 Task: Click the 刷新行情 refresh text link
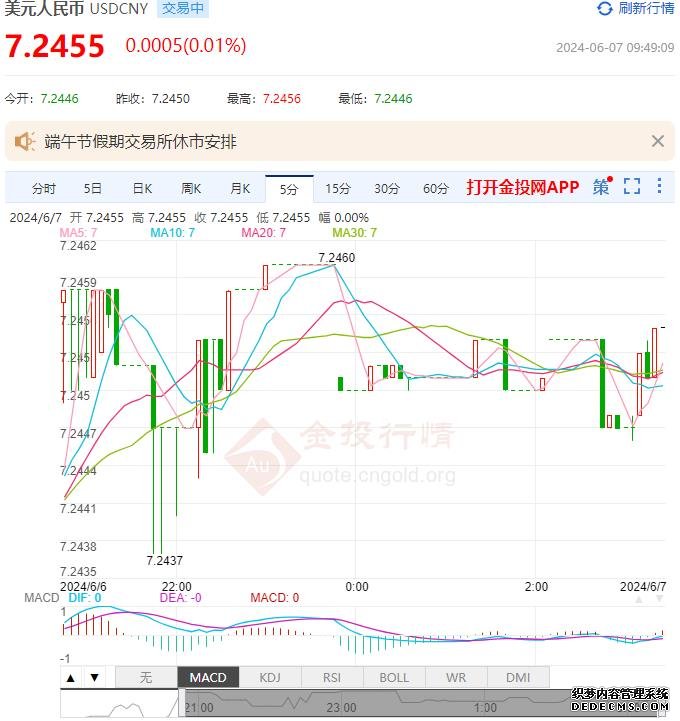646,8
